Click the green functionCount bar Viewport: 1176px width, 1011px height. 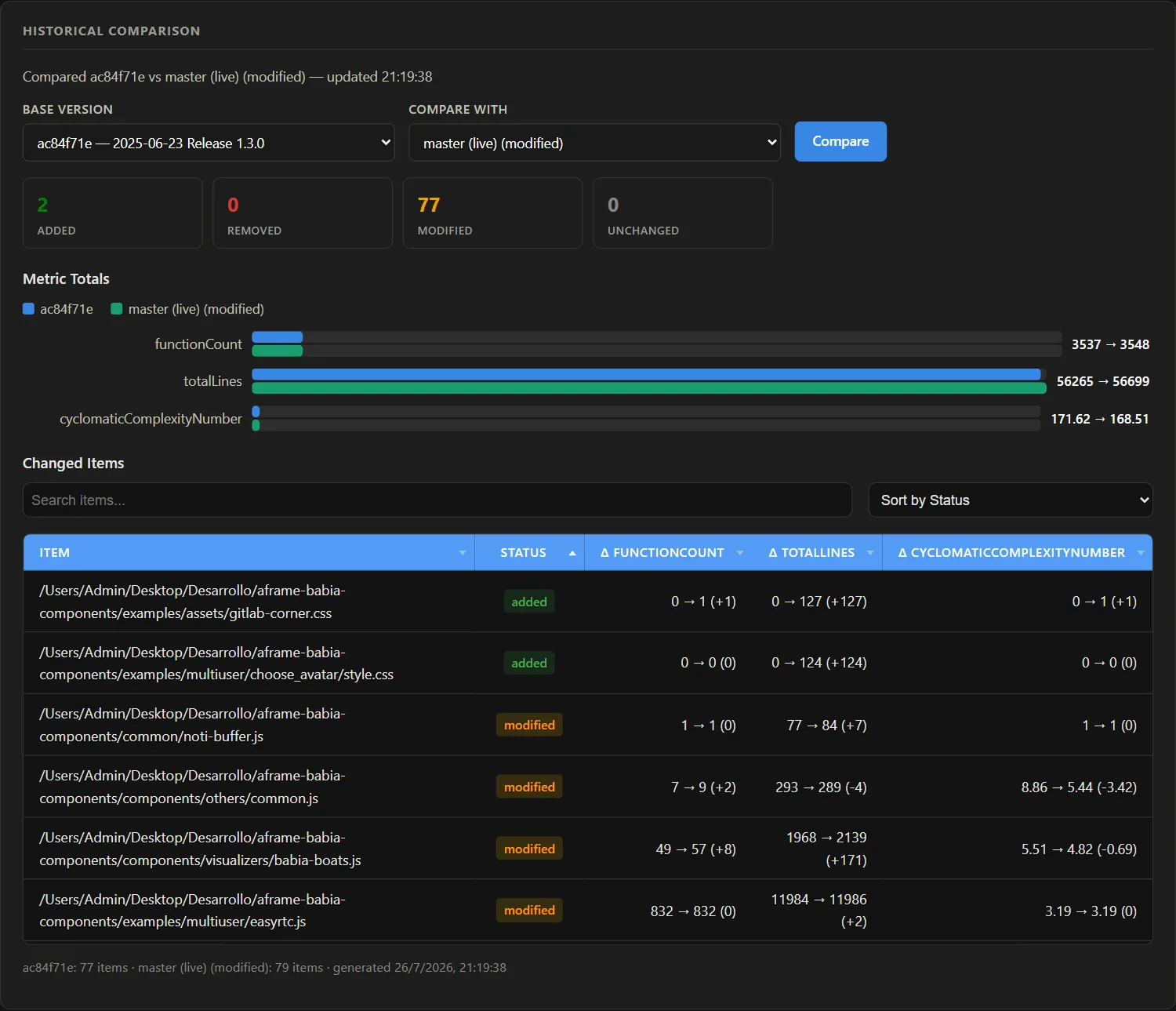(x=277, y=351)
